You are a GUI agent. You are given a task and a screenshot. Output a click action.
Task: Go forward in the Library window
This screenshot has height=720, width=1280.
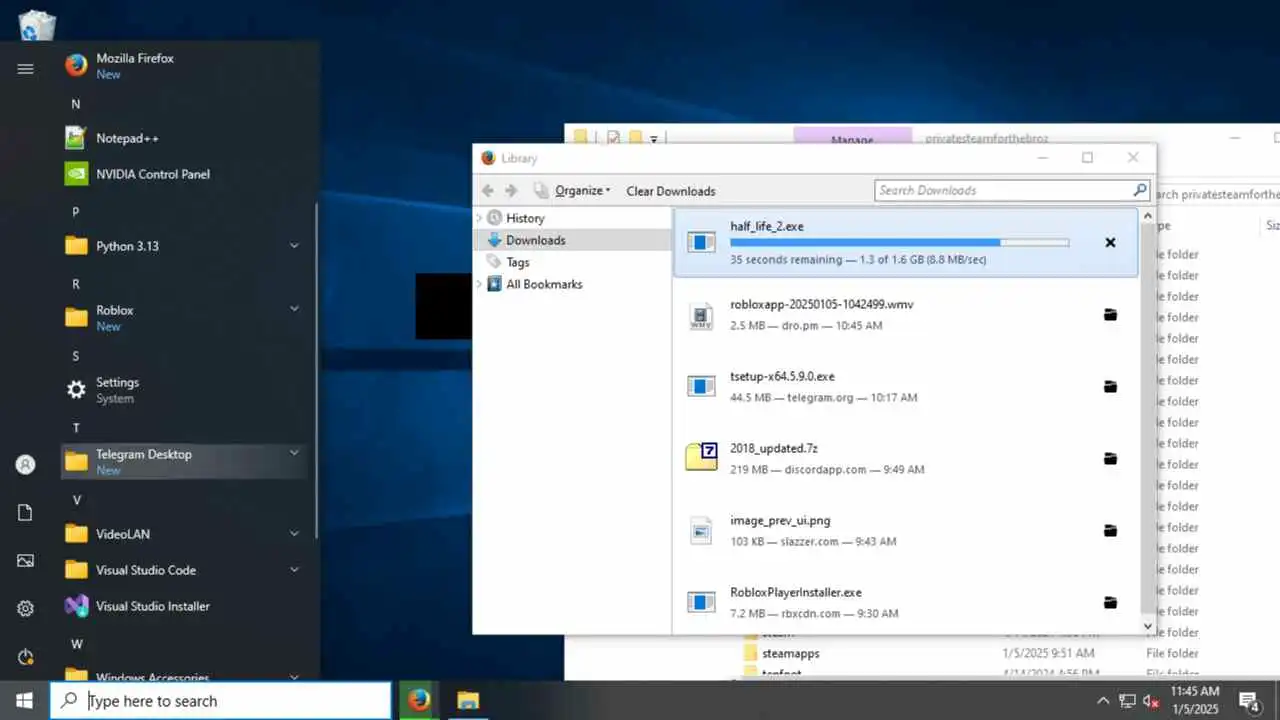click(511, 190)
